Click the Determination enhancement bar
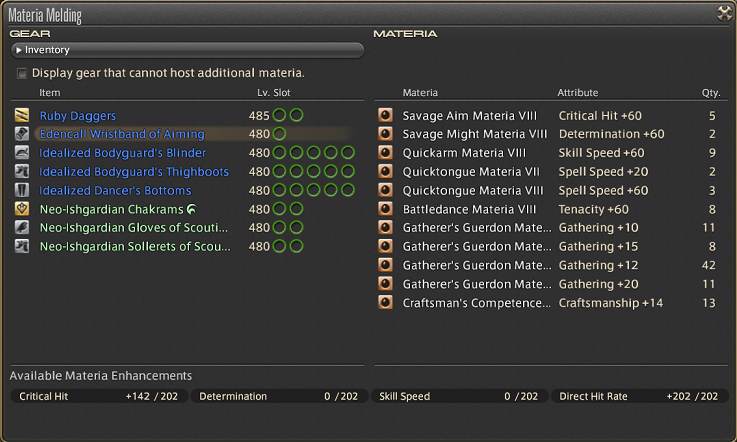This screenshot has height=442, width=737. (x=279, y=396)
